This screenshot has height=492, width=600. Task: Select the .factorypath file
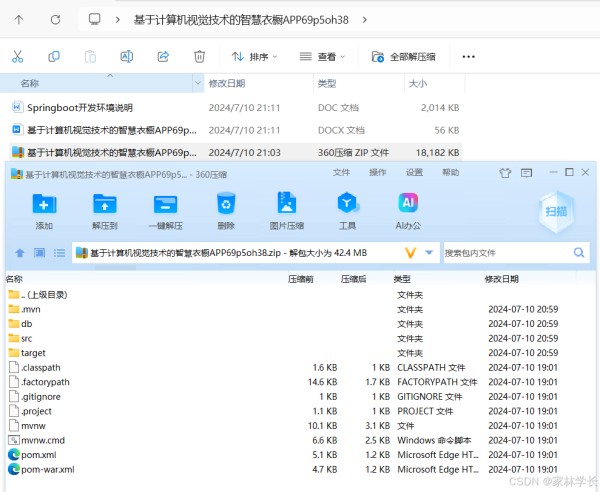point(39,382)
